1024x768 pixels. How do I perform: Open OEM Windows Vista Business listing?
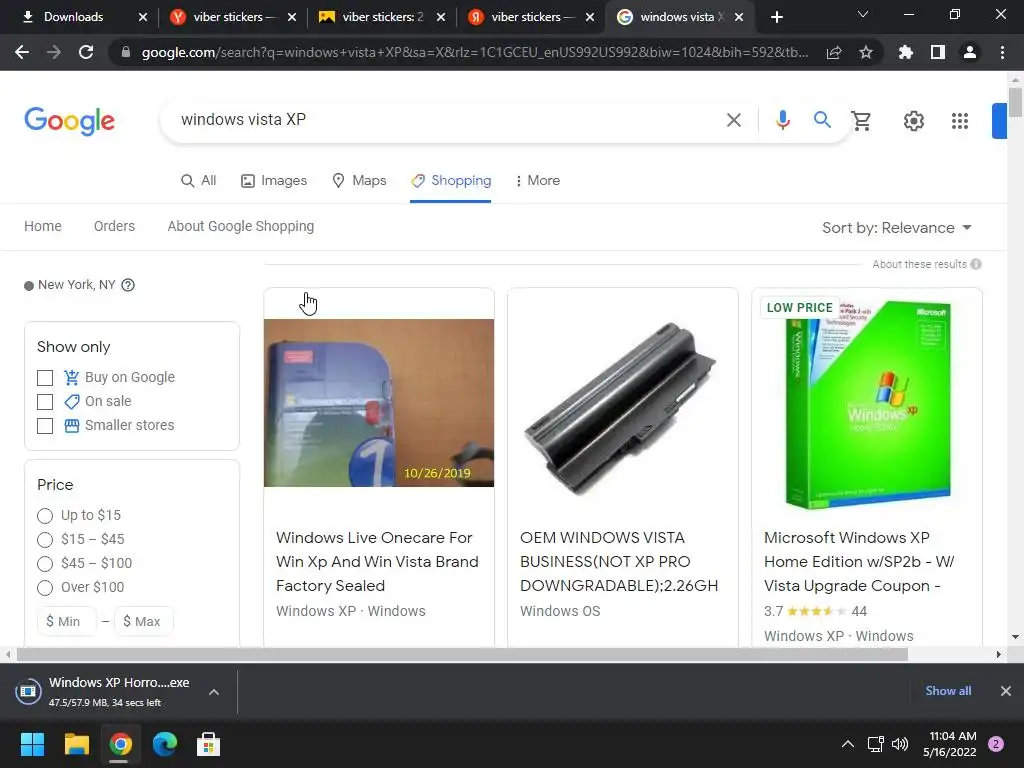tap(619, 562)
